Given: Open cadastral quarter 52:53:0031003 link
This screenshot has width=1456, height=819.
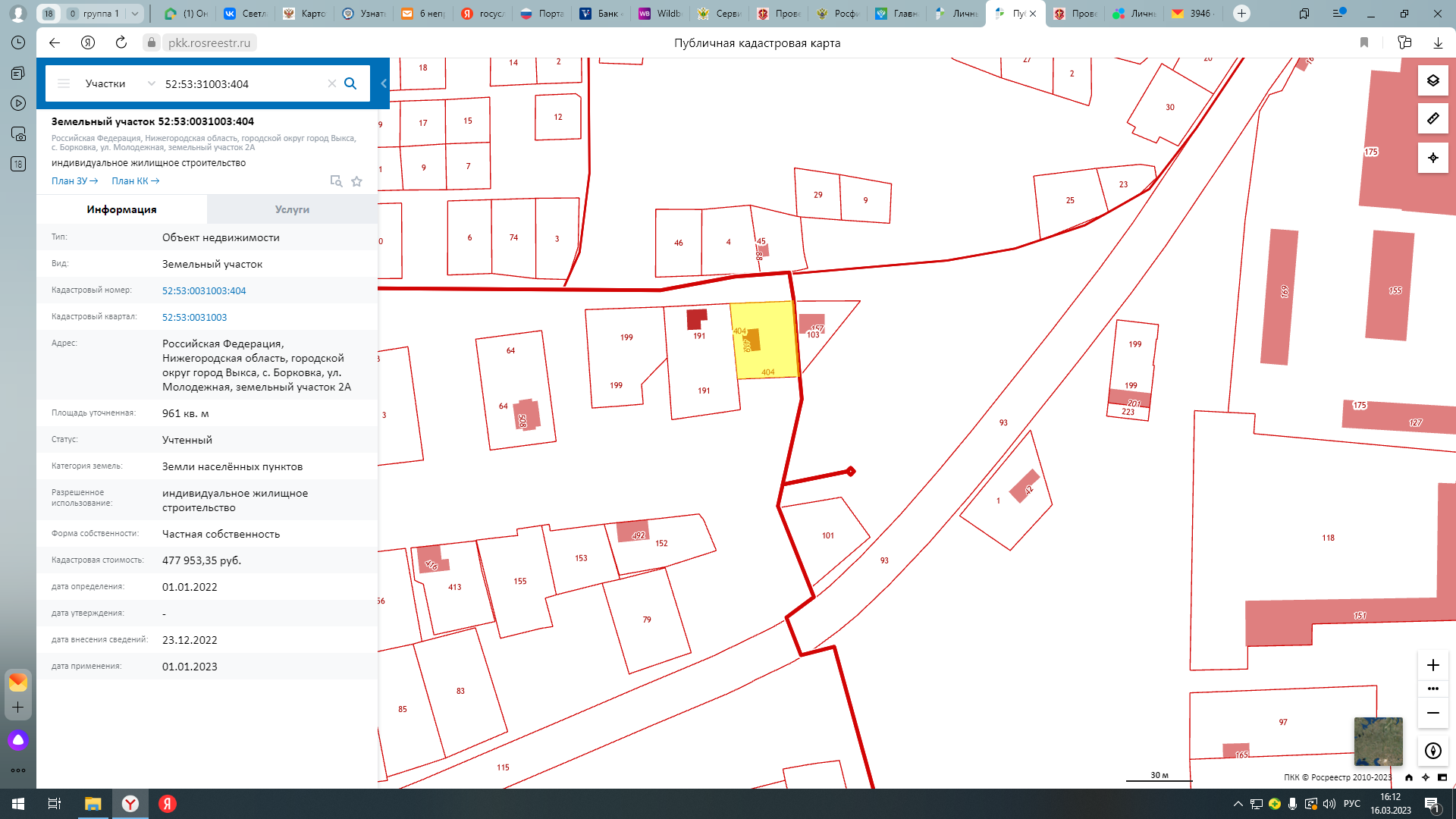Looking at the screenshot, I should 194,317.
